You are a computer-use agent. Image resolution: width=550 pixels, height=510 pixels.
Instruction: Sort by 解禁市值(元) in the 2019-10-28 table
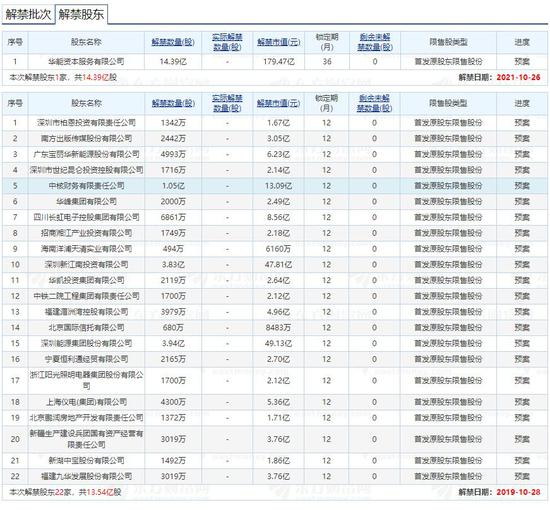point(279,103)
